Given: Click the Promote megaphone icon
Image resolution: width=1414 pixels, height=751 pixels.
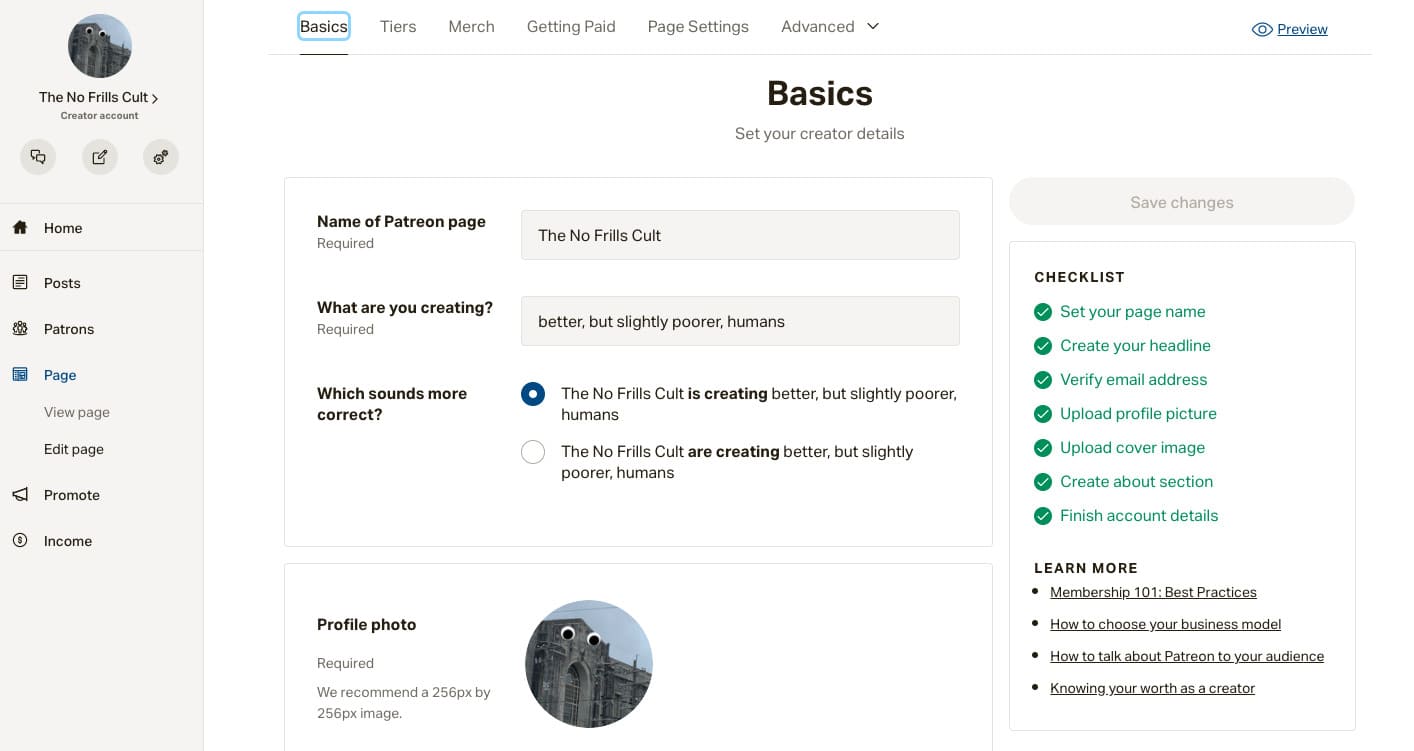Looking at the screenshot, I should (20, 495).
